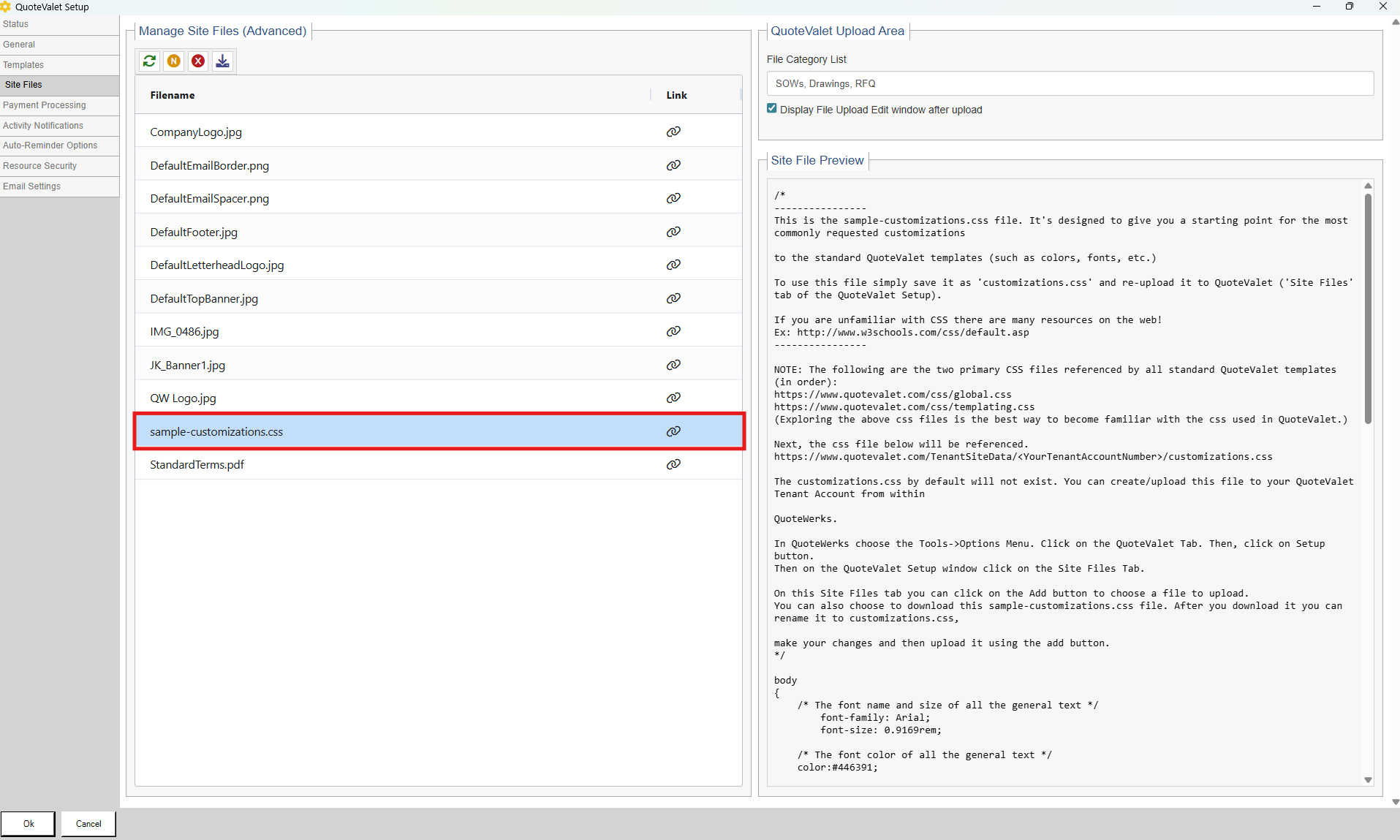Click the link icon for DefaultFooter.jpg

click(x=673, y=232)
